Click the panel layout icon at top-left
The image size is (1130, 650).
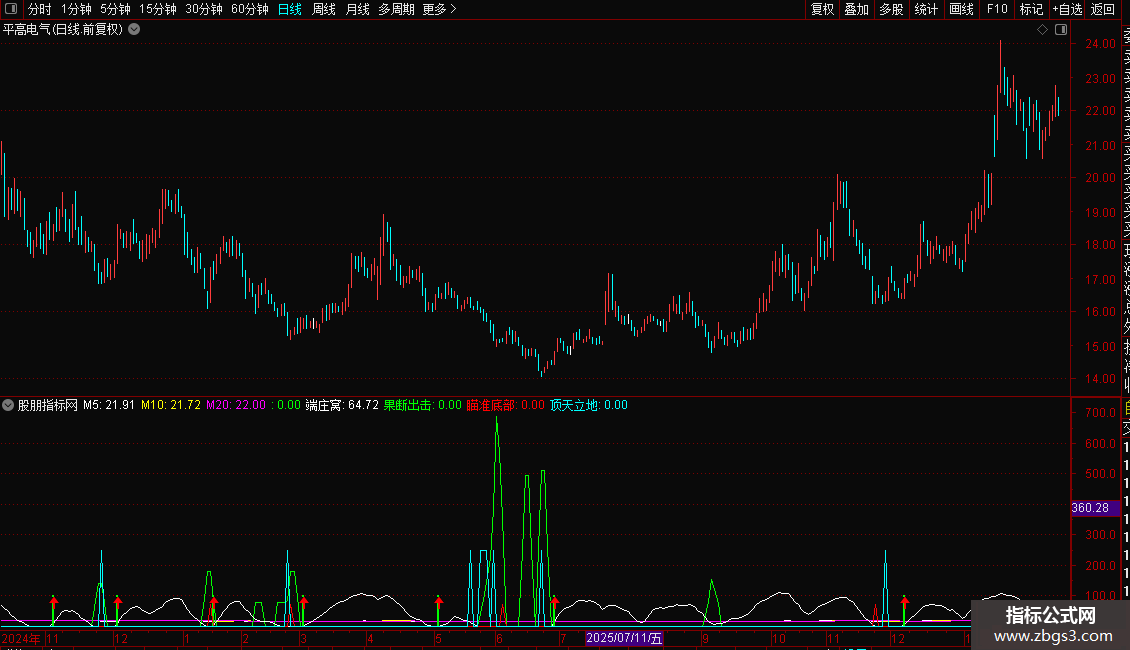pyautogui.click(x=11, y=9)
